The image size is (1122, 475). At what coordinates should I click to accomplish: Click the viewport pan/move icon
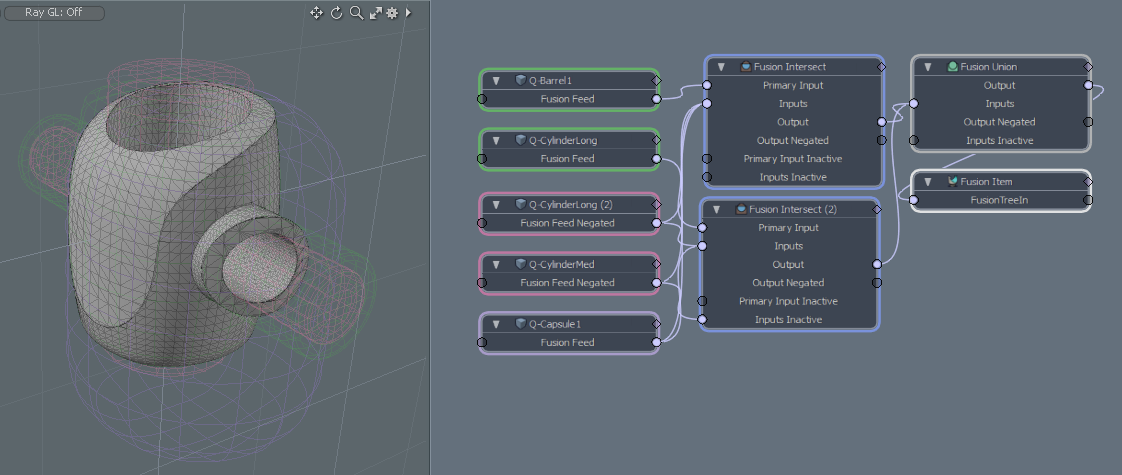(x=317, y=13)
